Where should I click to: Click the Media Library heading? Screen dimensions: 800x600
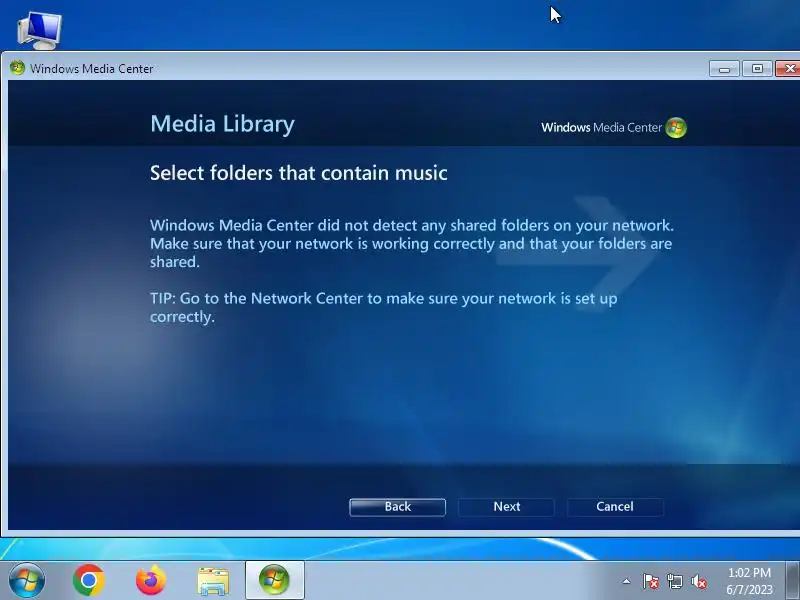pyautogui.click(x=222, y=124)
